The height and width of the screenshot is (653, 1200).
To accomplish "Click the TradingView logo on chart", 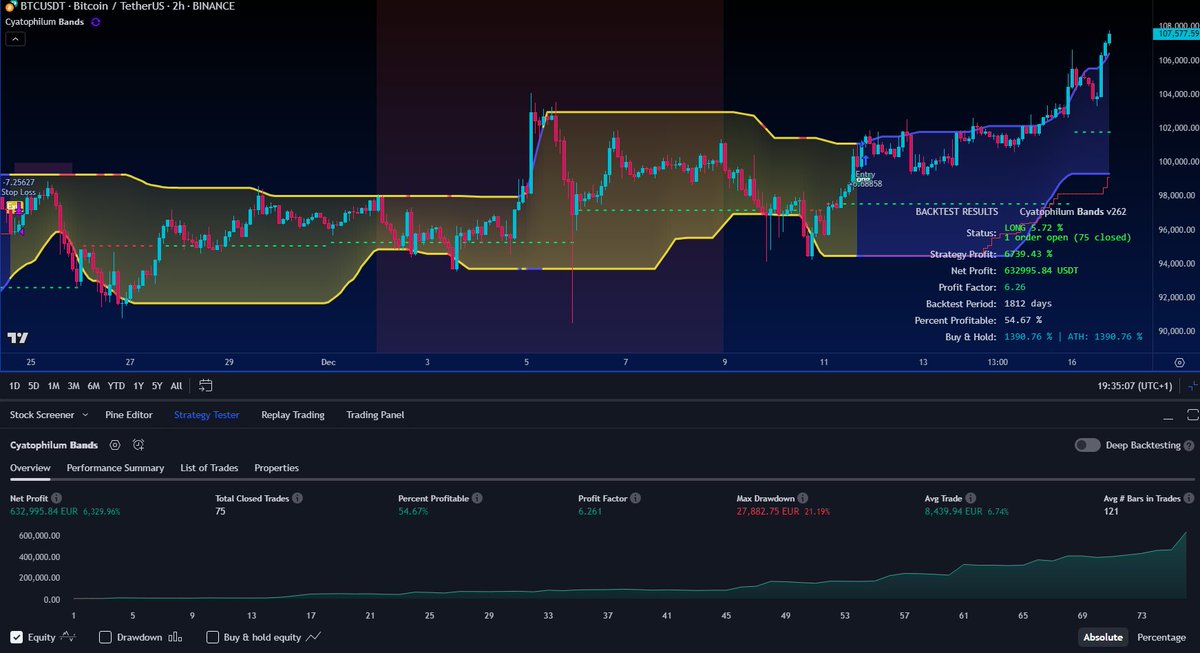I will 17,338.
